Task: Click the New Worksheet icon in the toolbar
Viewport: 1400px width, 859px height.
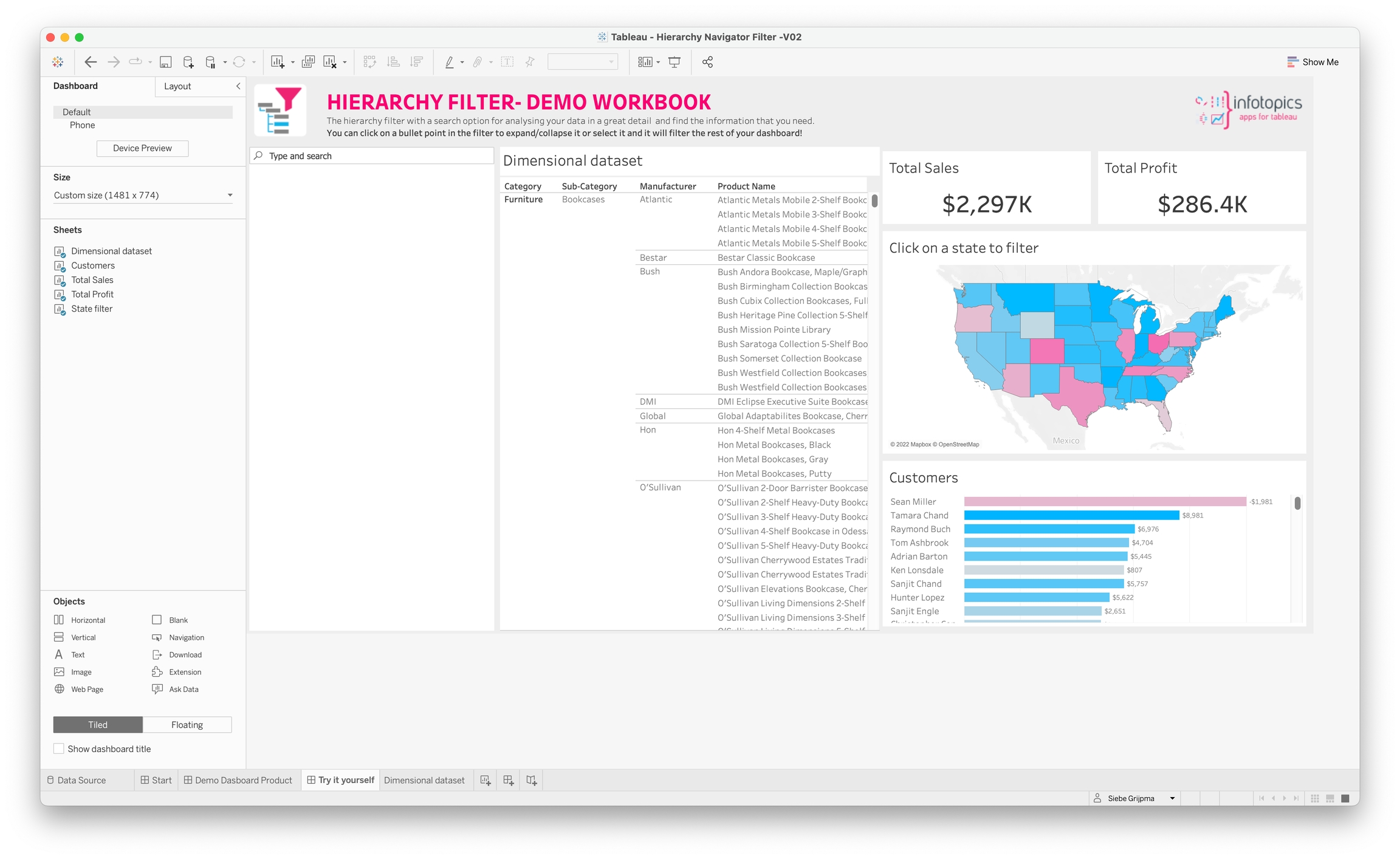Action: pyautogui.click(x=277, y=62)
